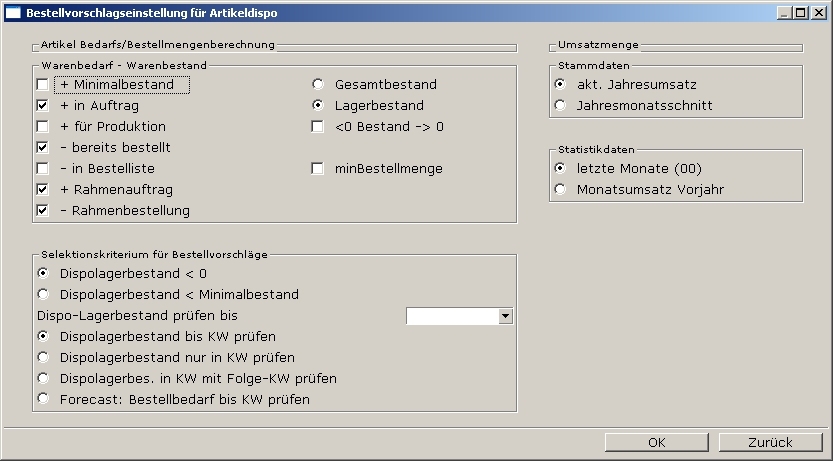
Task: Choose 'Dispolagerbestand nur in KW prüfen'
Action: [43, 357]
